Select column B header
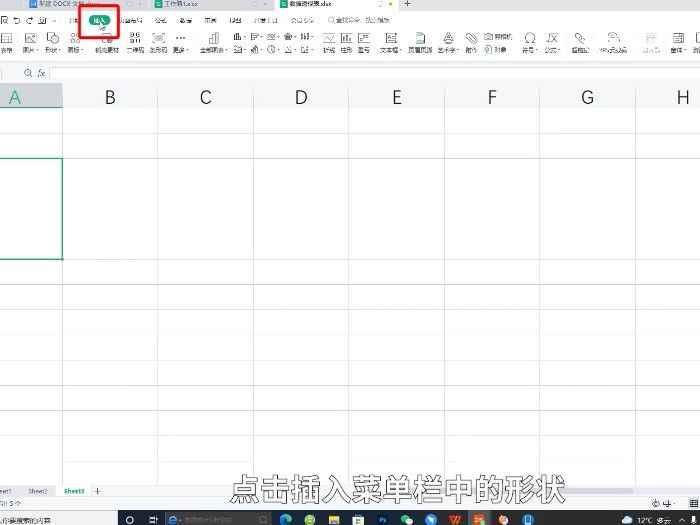This screenshot has height=525, width=700. tap(110, 96)
